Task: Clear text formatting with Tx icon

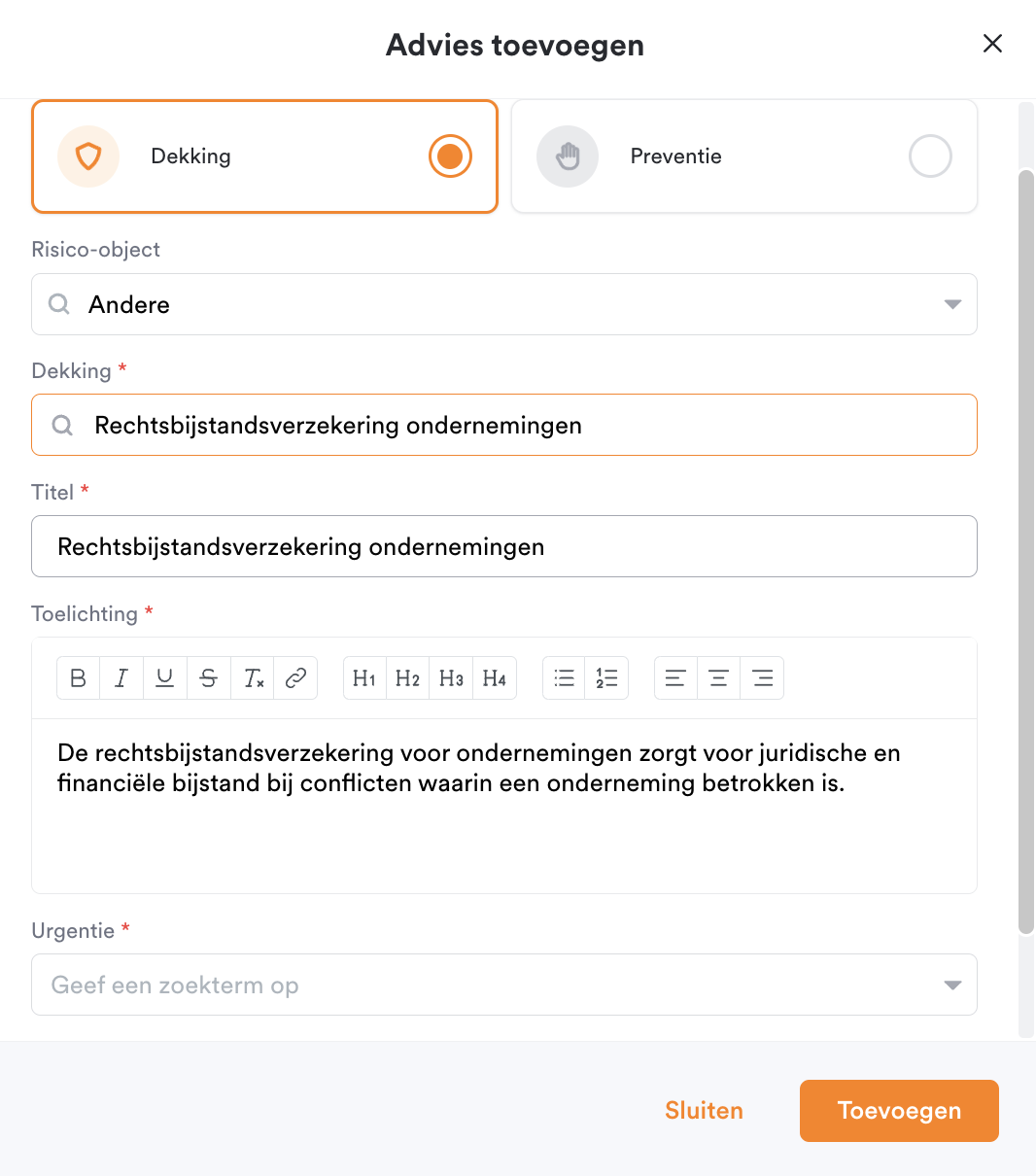Action: click(253, 678)
